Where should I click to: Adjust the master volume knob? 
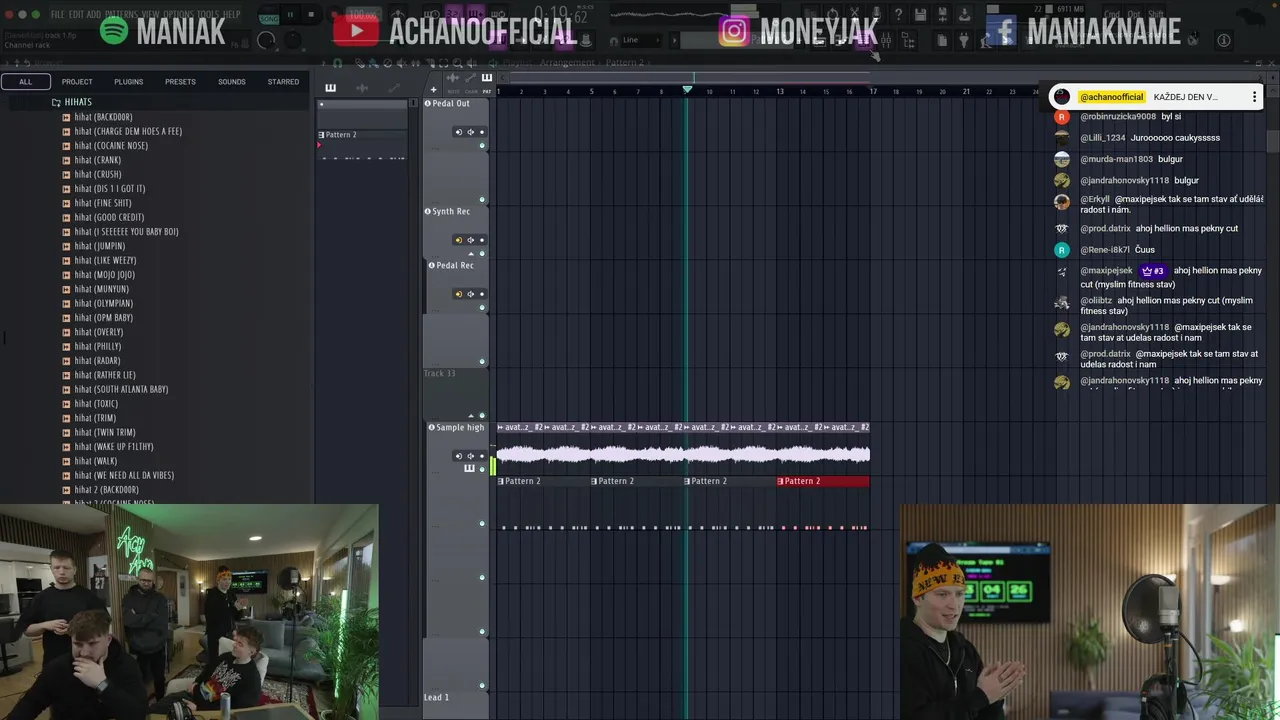pos(266,40)
